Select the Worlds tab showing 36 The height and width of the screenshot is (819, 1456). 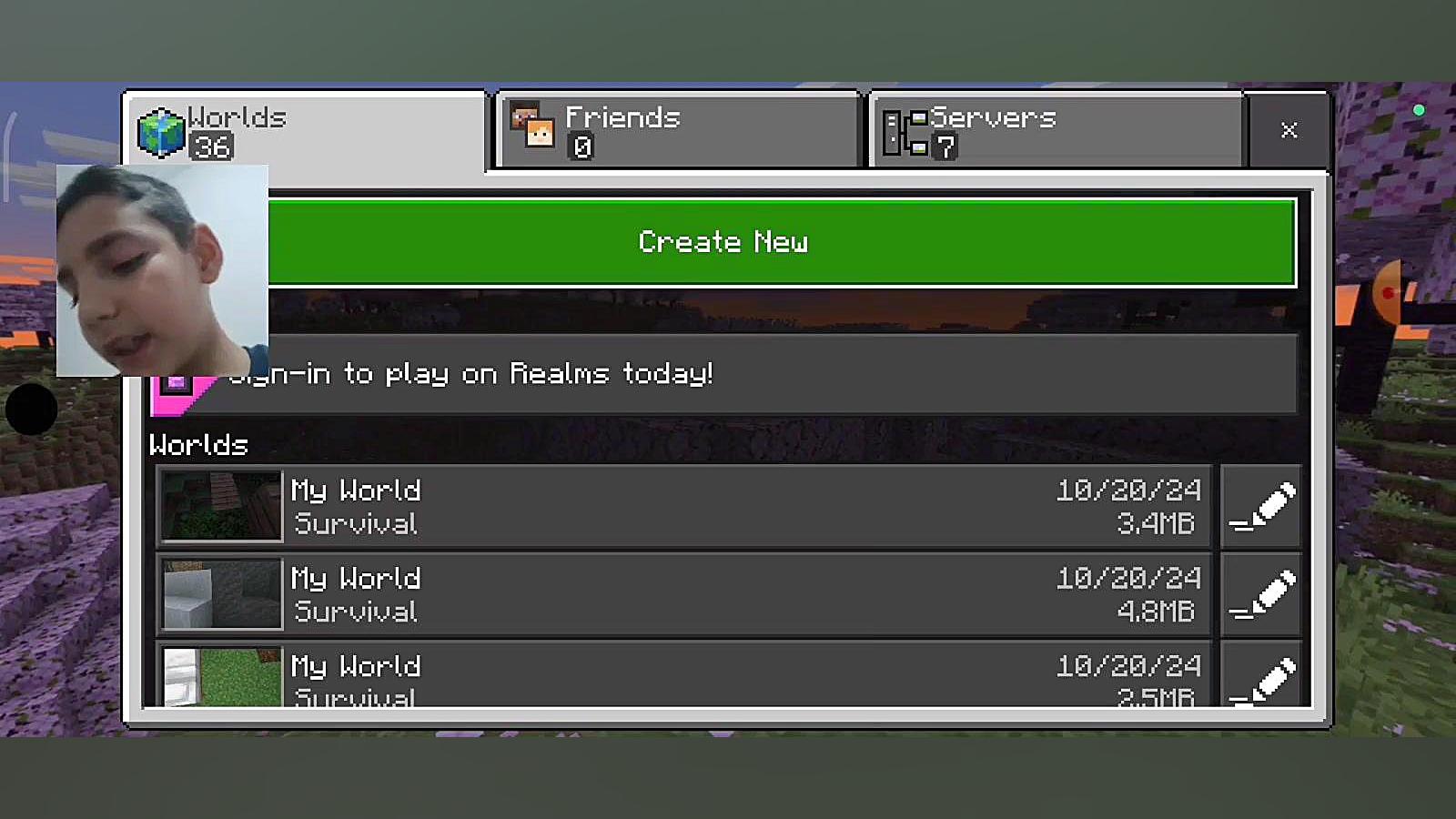[307, 130]
